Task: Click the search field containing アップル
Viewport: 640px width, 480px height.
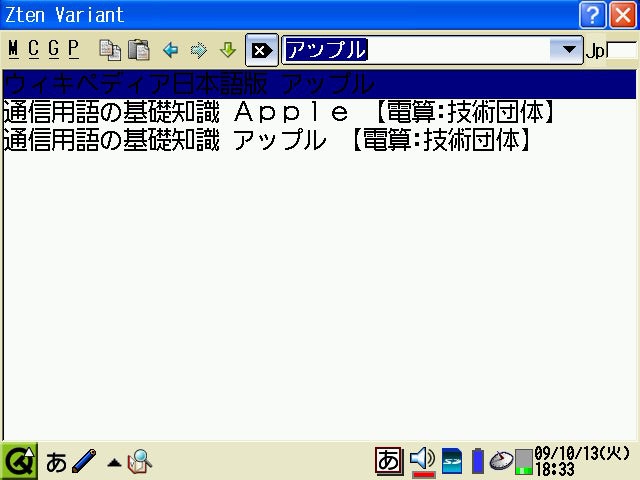Action: tap(416, 50)
